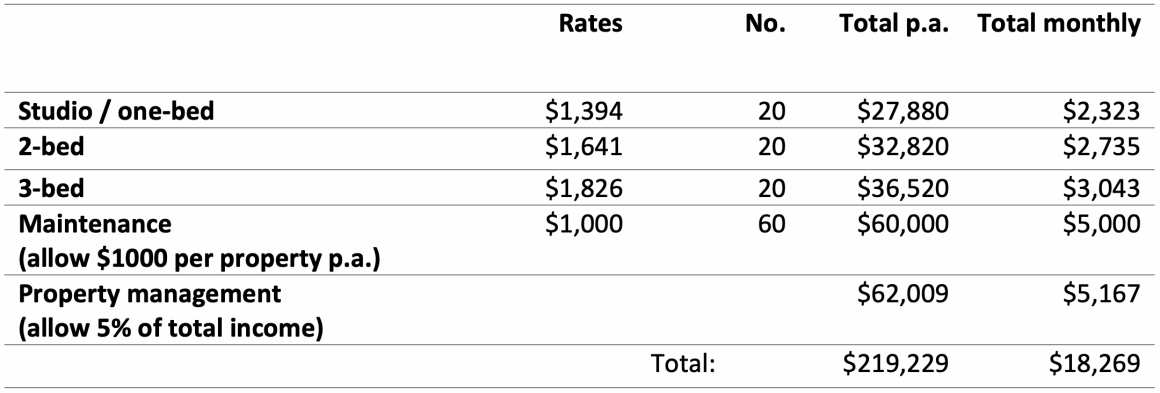The width and height of the screenshot is (1160, 393).
Task: Click the Studio / one-bed row label
Action: (x=115, y=112)
